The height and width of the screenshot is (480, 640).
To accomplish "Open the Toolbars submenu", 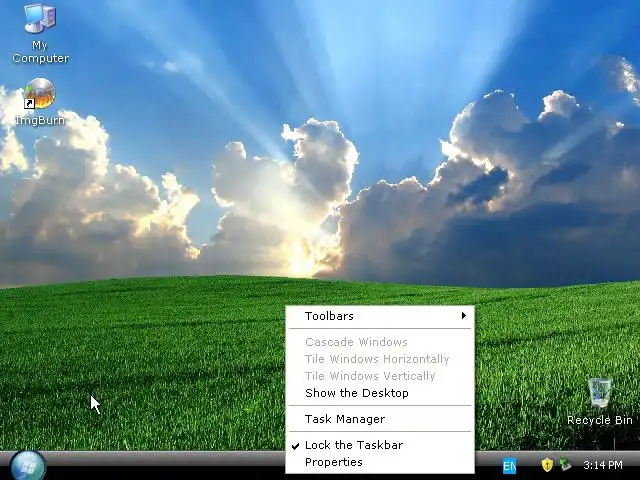I will click(380, 316).
